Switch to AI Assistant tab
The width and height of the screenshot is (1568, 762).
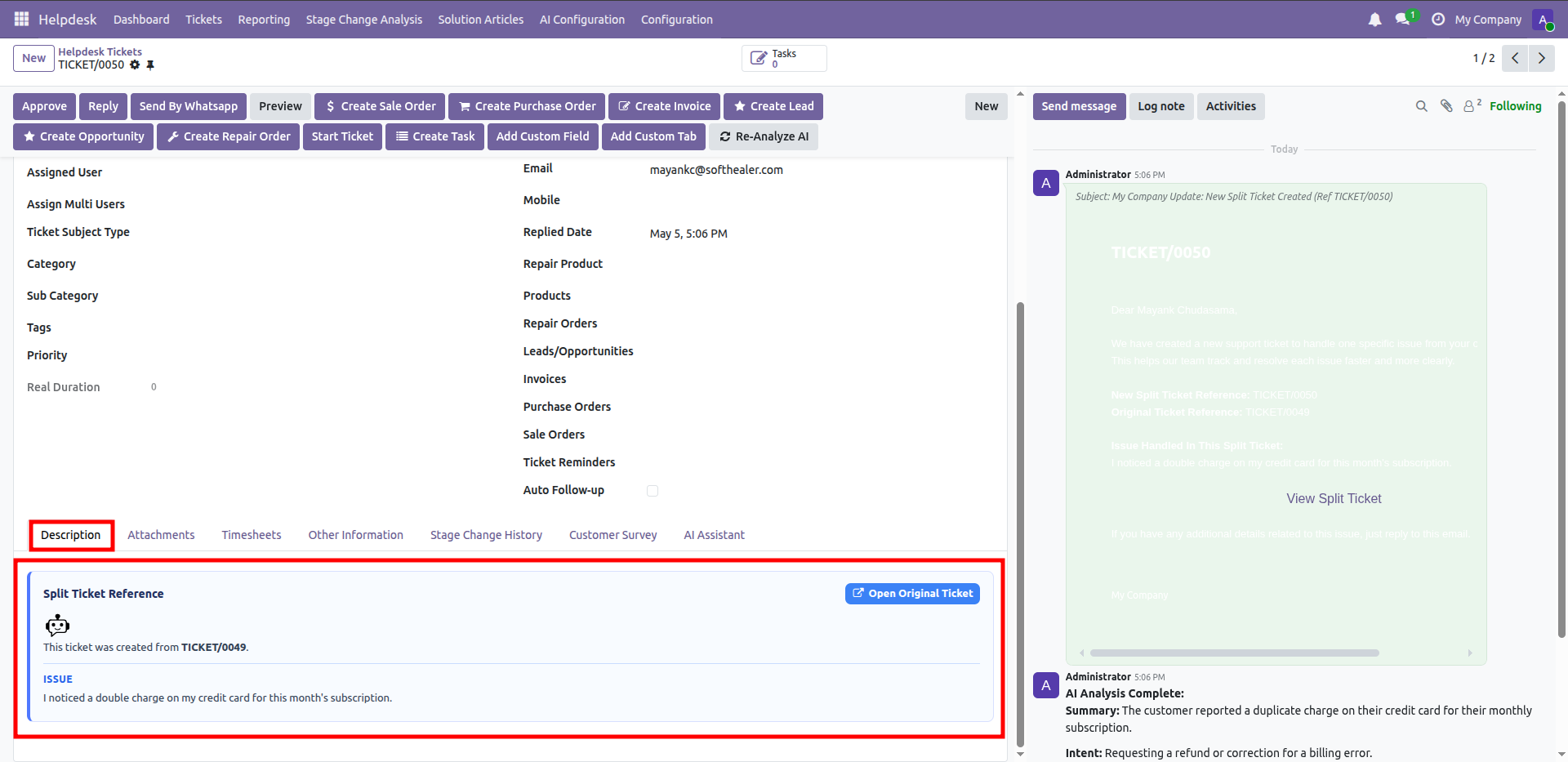point(714,535)
